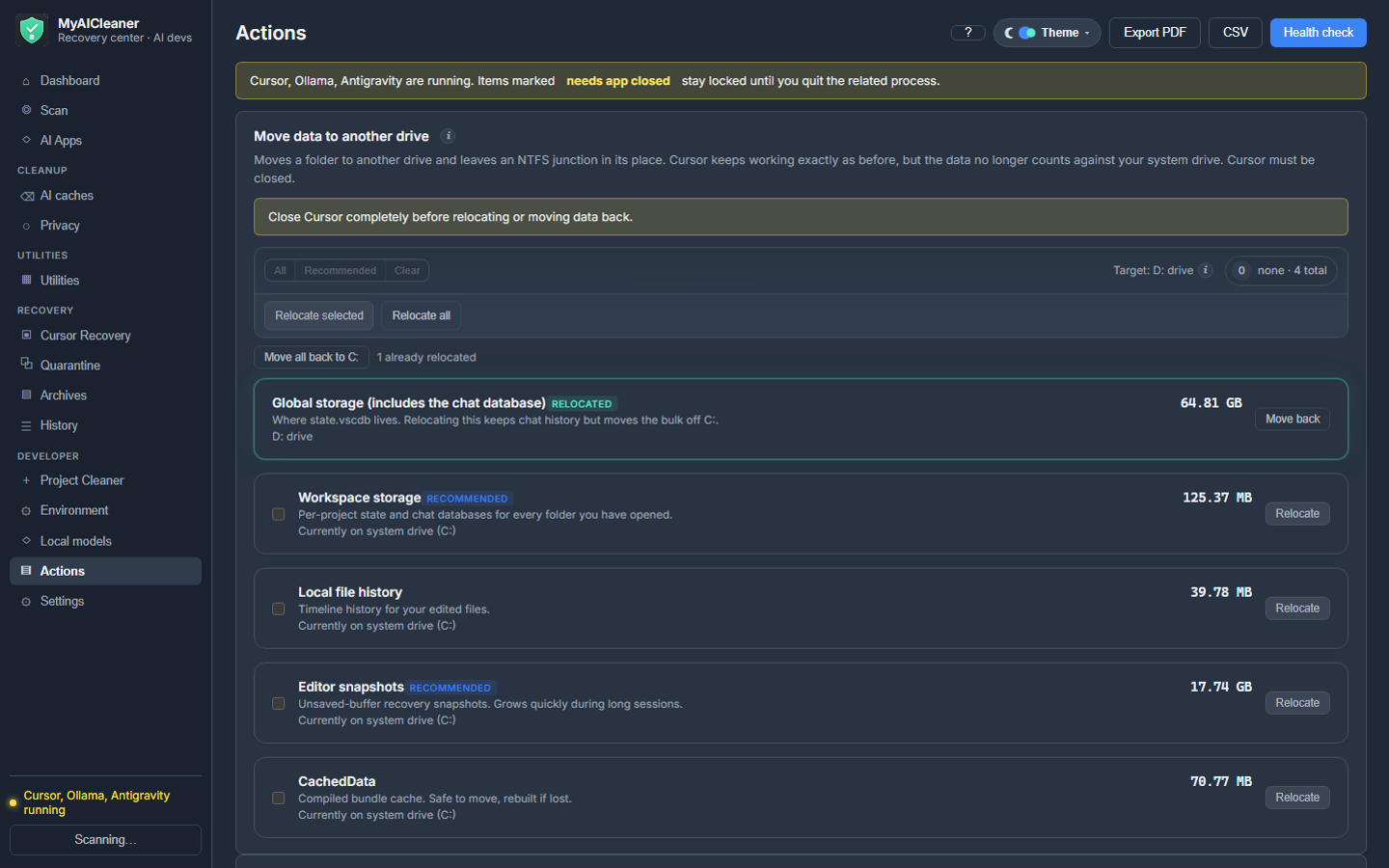Viewport: 1389px width, 868px height.
Task: Click the AI caches eraser icon
Action: [x=27, y=196]
